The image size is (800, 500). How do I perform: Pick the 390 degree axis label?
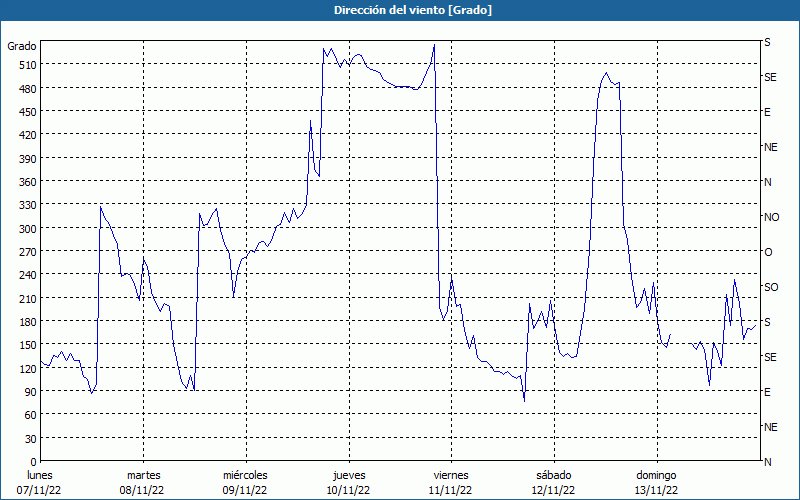pos(28,159)
